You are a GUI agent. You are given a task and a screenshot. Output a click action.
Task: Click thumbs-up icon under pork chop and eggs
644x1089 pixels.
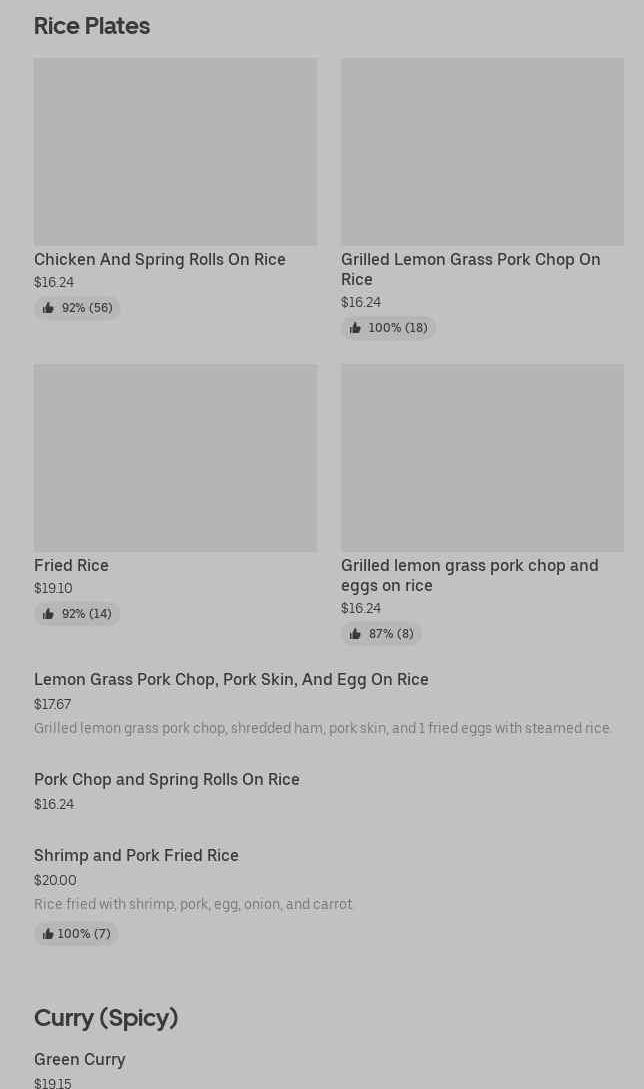coord(355,634)
